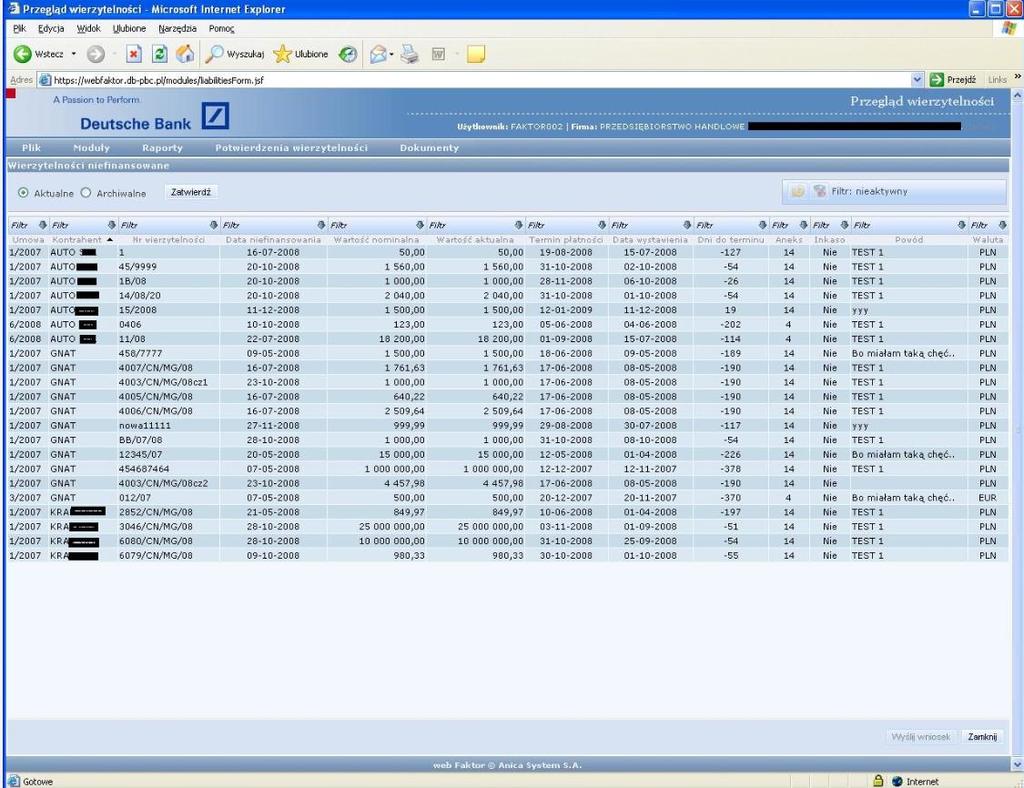Open the Moduły application menu

[91, 148]
